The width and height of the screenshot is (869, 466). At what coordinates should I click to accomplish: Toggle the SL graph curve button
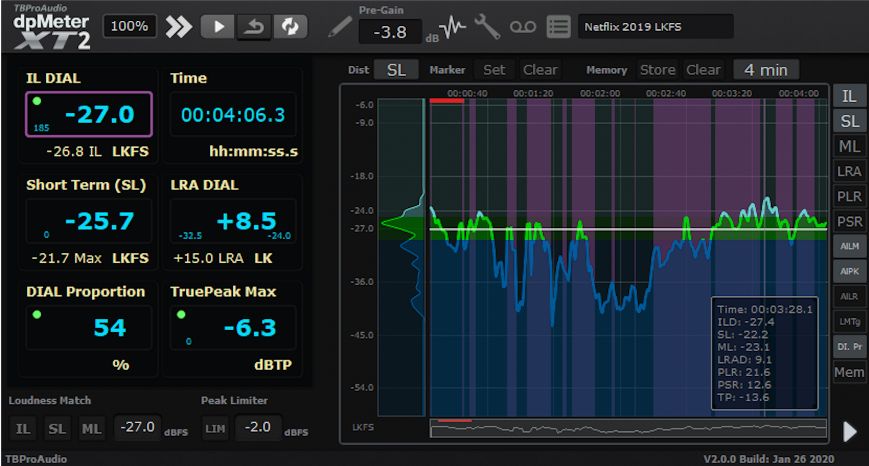849,121
